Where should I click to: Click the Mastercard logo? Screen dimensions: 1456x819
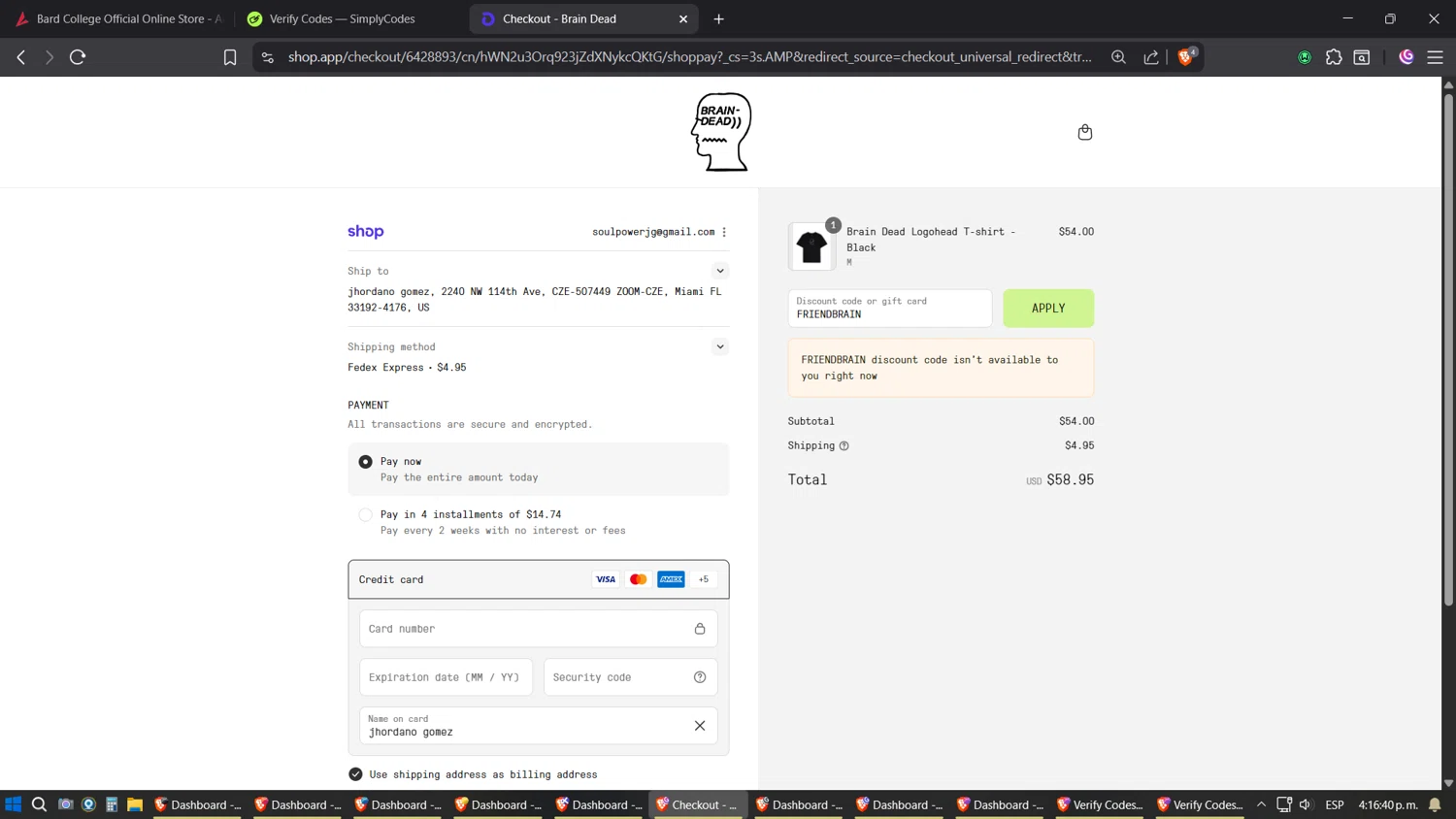pyautogui.click(x=638, y=579)
